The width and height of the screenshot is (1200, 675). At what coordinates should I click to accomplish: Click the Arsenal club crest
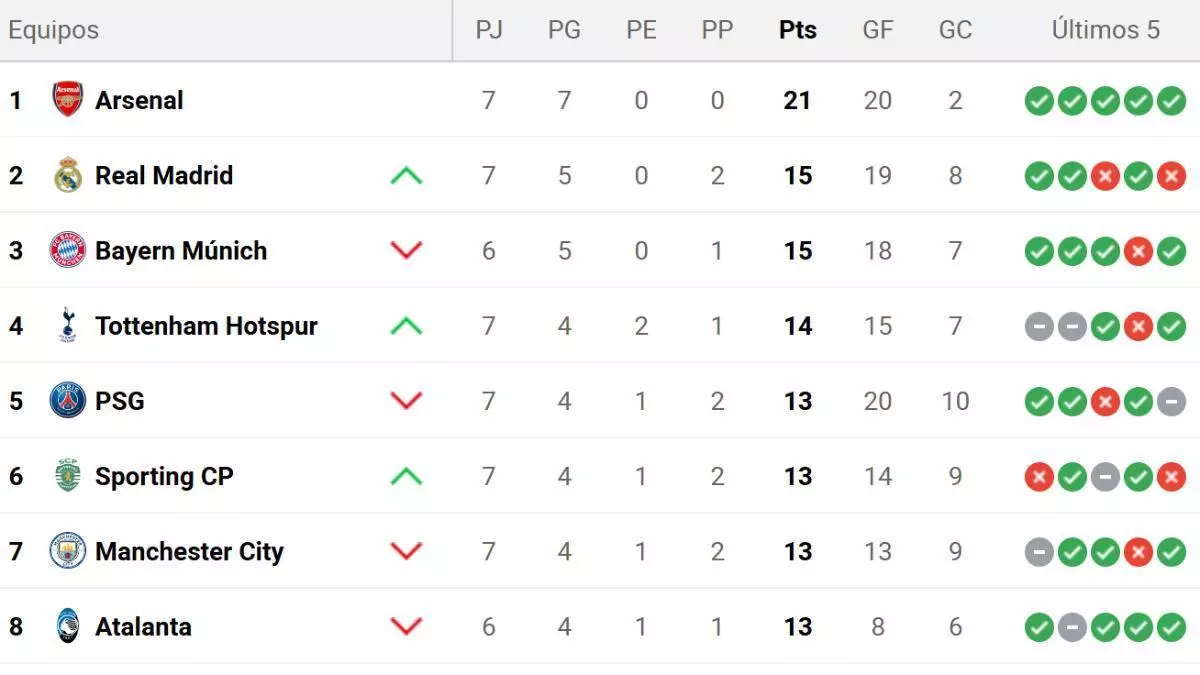tap(68, 100)
